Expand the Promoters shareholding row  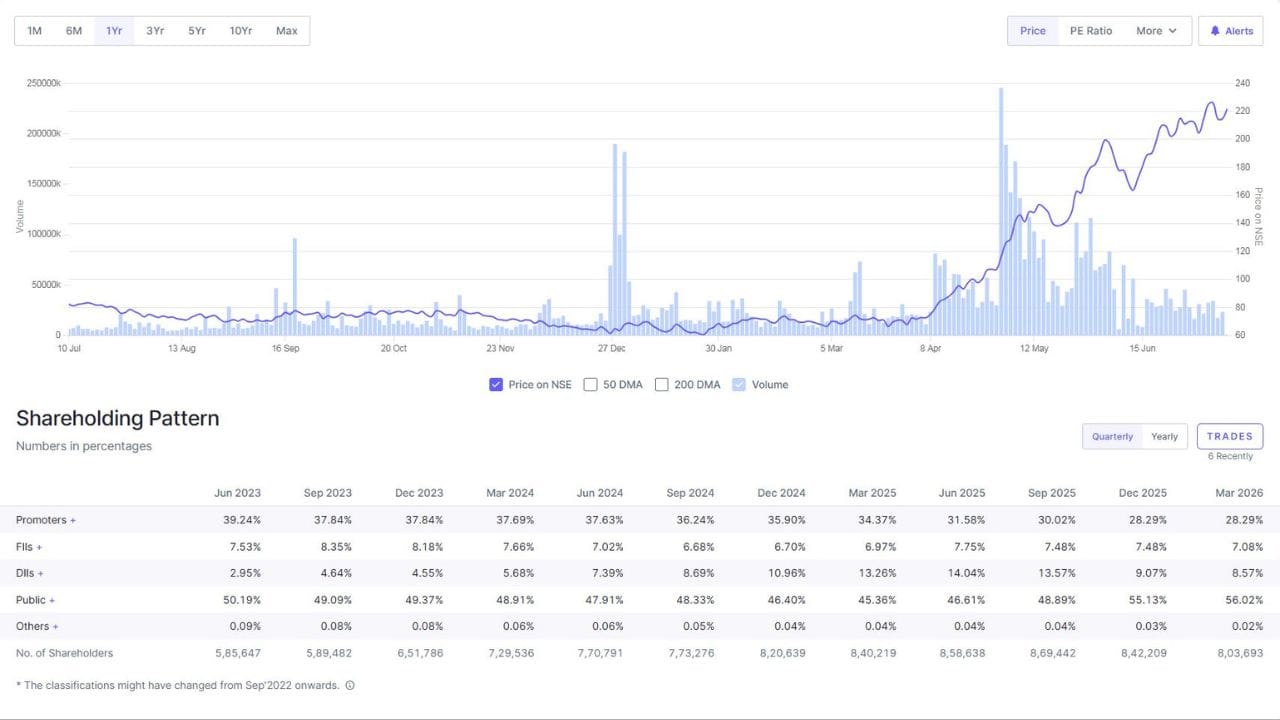[46, 520]
